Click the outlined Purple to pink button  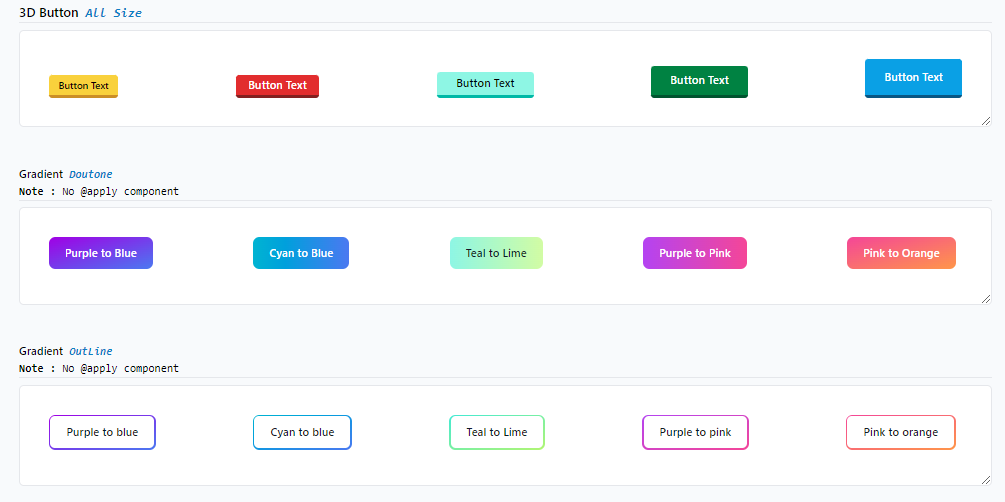(x=695, y=432)
